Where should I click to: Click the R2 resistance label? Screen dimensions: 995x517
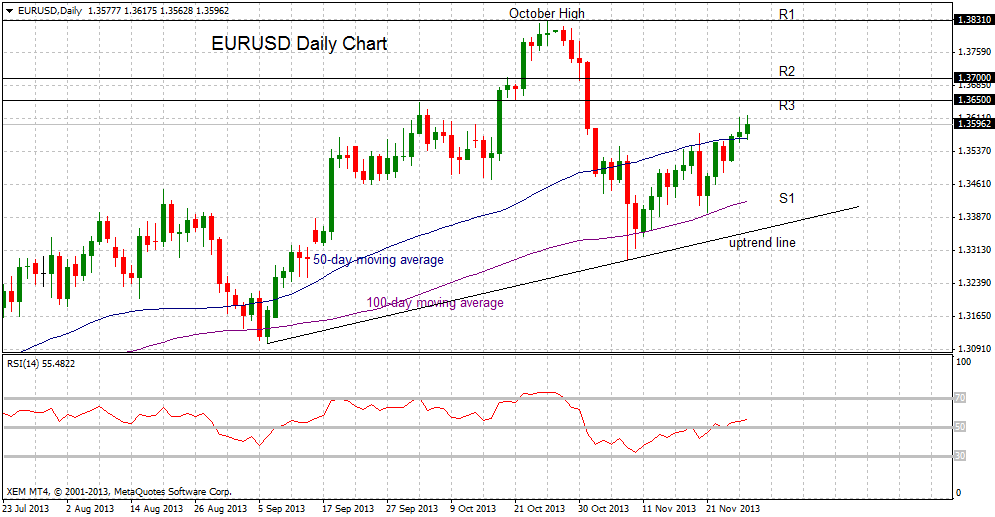pos(787,71)
